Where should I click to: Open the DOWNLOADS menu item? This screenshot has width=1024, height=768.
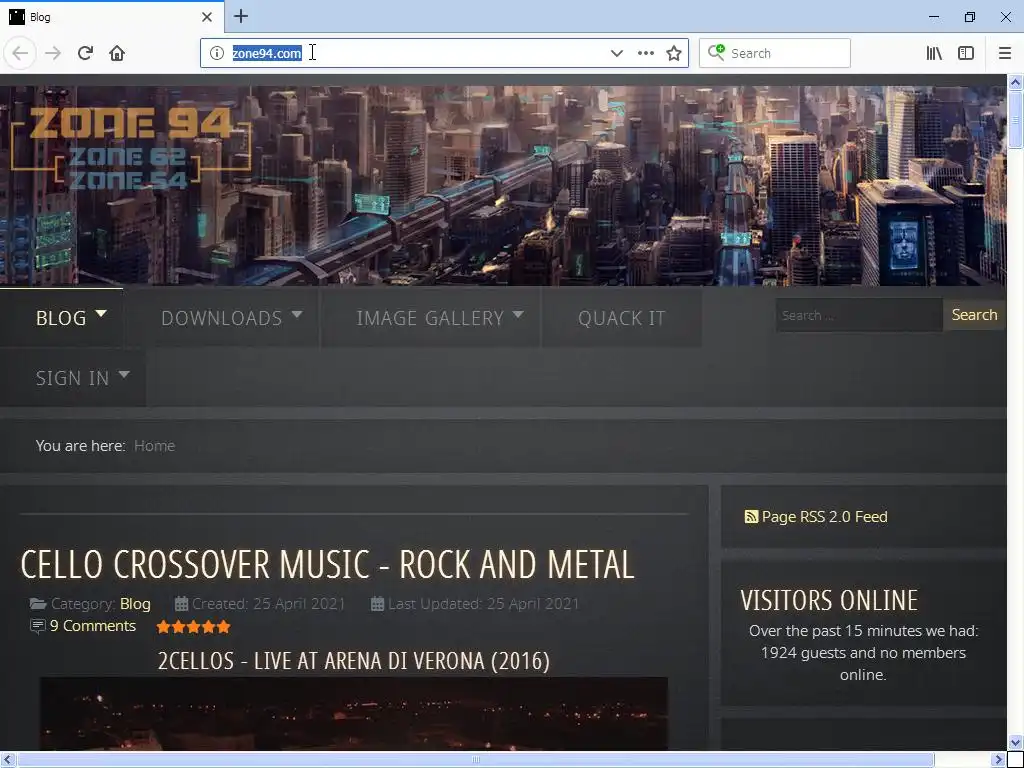(221, 318)
